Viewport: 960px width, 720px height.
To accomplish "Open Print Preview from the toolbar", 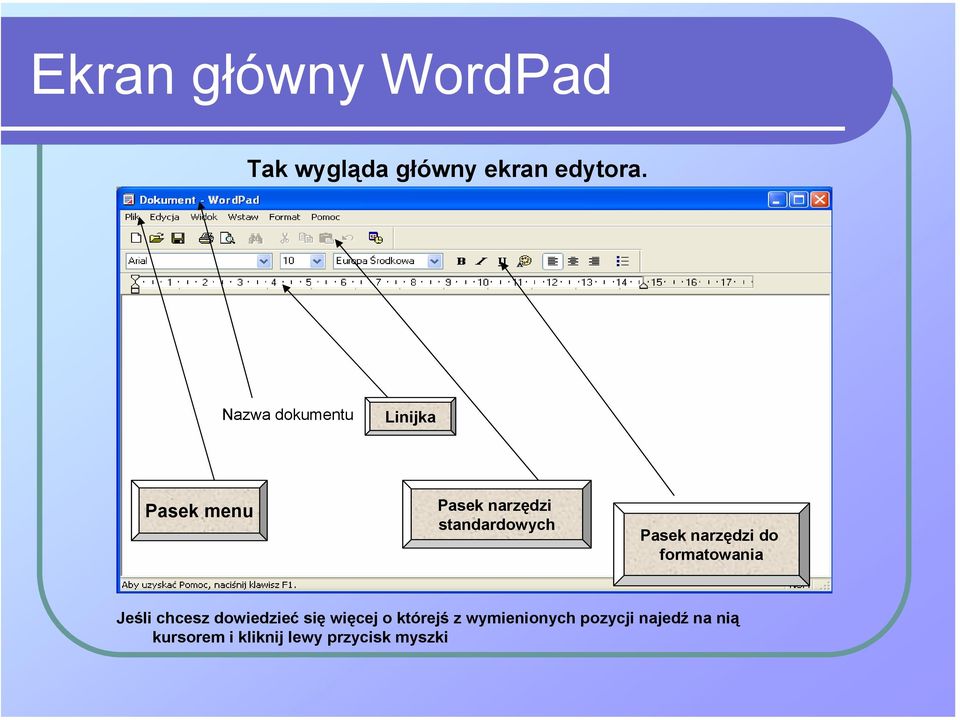I will [227, 238].
